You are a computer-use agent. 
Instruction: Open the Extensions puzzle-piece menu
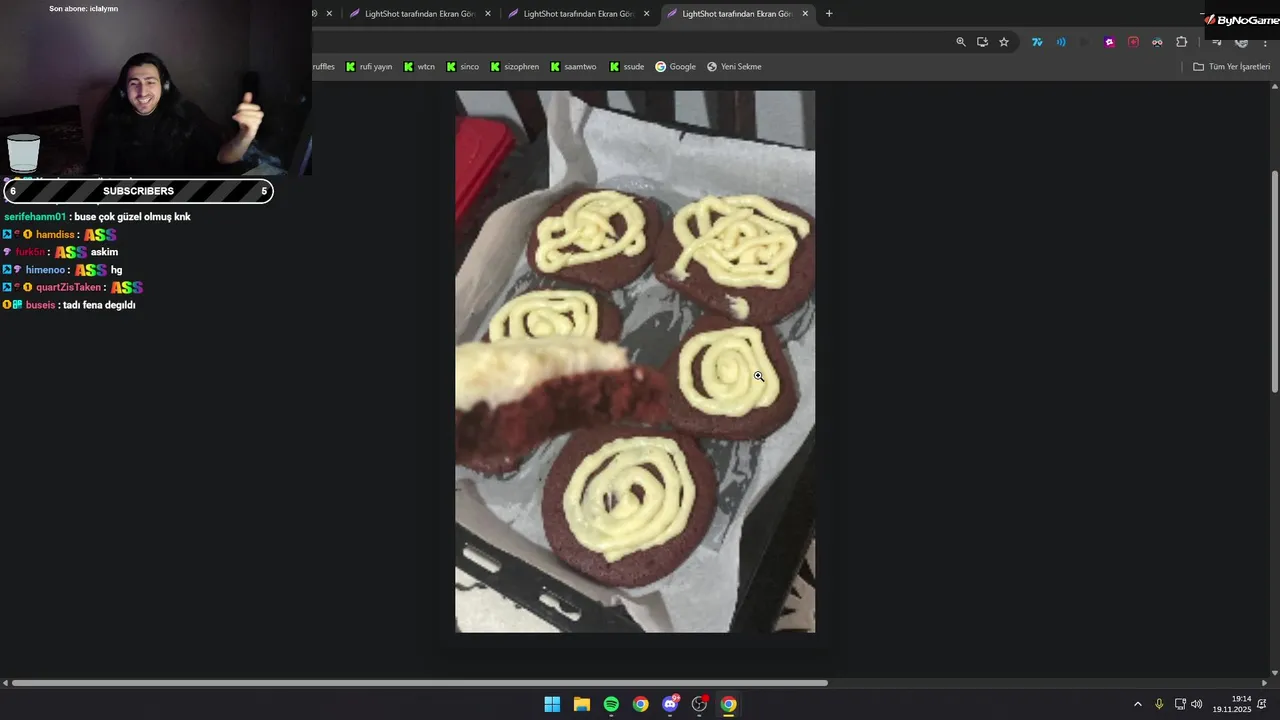(1182, 42)
